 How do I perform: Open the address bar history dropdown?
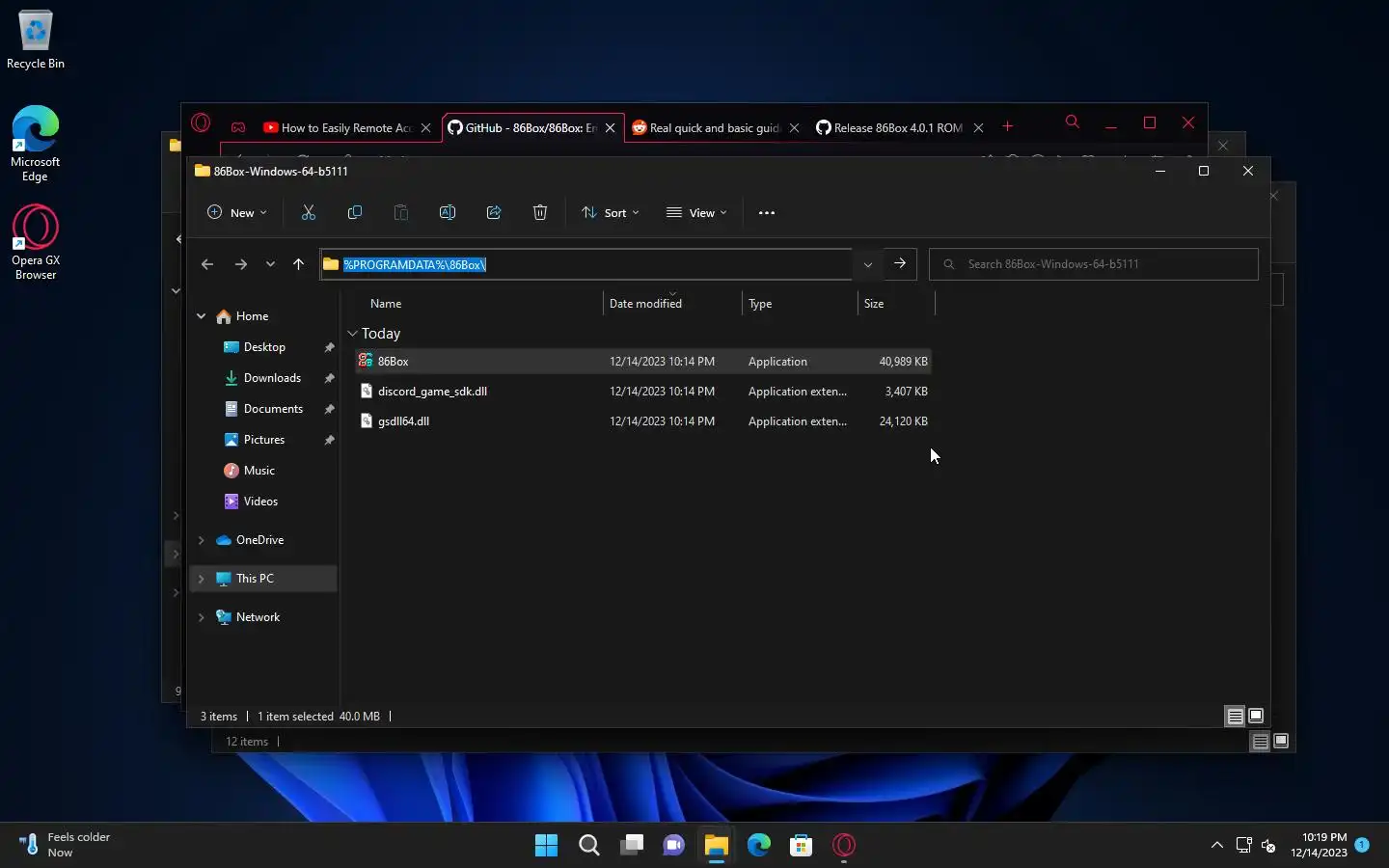coord(868,264)
